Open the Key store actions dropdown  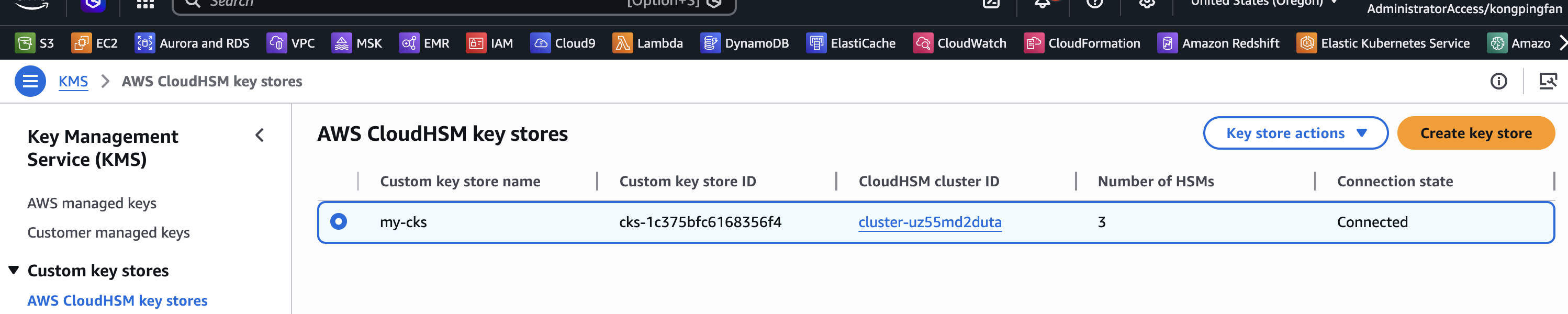pos(1295,133)
